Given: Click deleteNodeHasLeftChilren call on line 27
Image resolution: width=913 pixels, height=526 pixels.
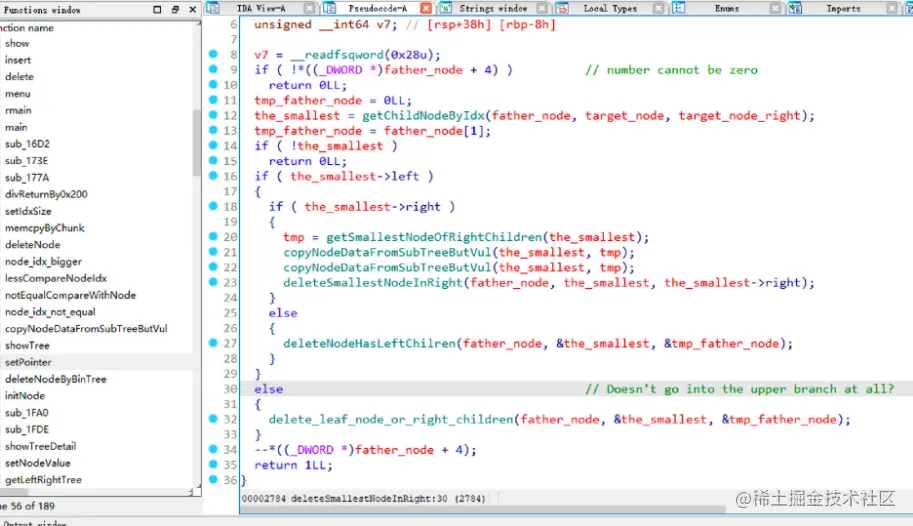Looking at the screenshot, I should click(369, 343).
